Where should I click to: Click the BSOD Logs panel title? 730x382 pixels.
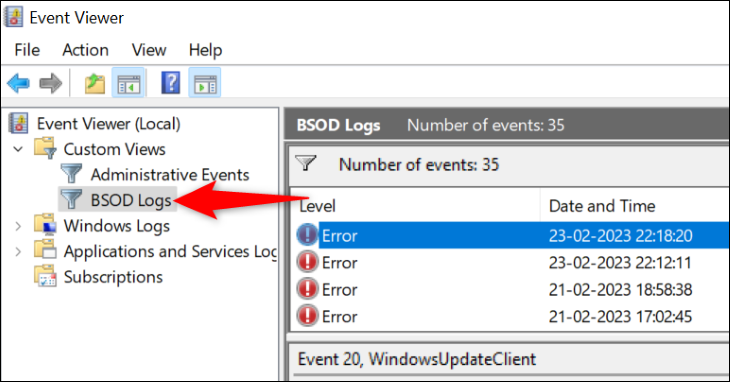338,125
